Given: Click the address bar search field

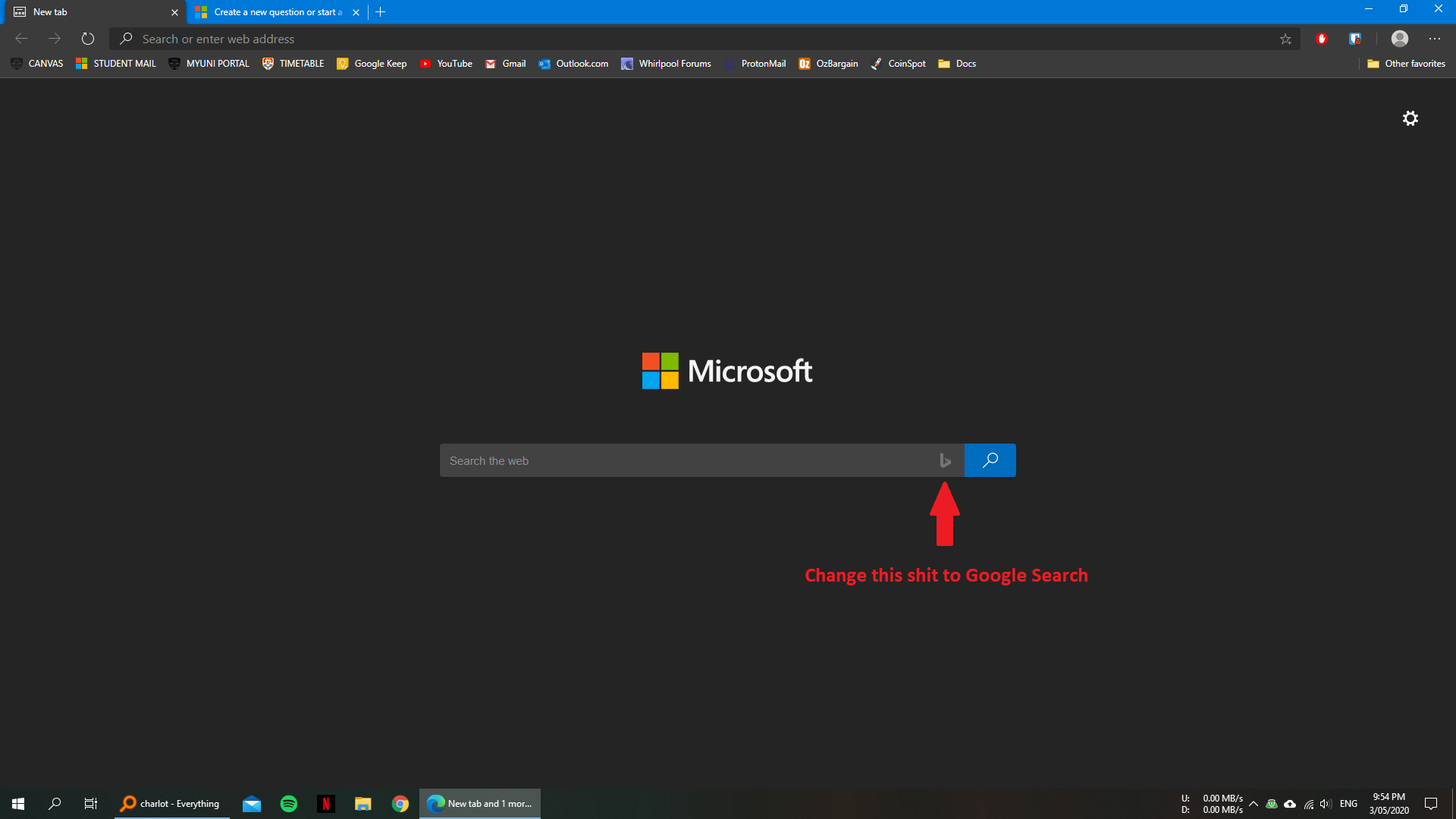Looking at the screenshot, I should pos(705,39).
